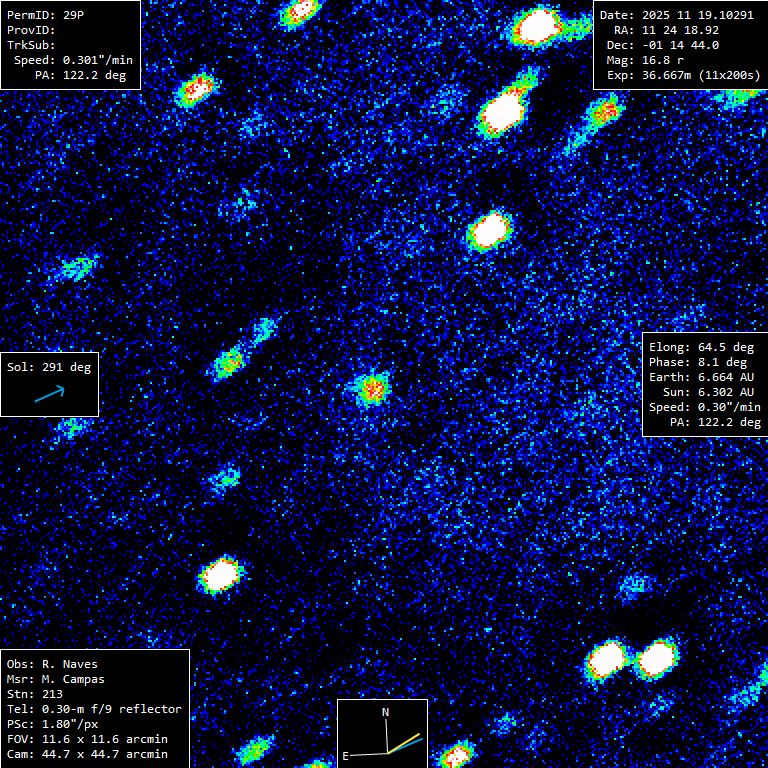Click the PermID: 29P text
Image resolution: width=768 pixels, height=768 pixels.
click(45, 15)
